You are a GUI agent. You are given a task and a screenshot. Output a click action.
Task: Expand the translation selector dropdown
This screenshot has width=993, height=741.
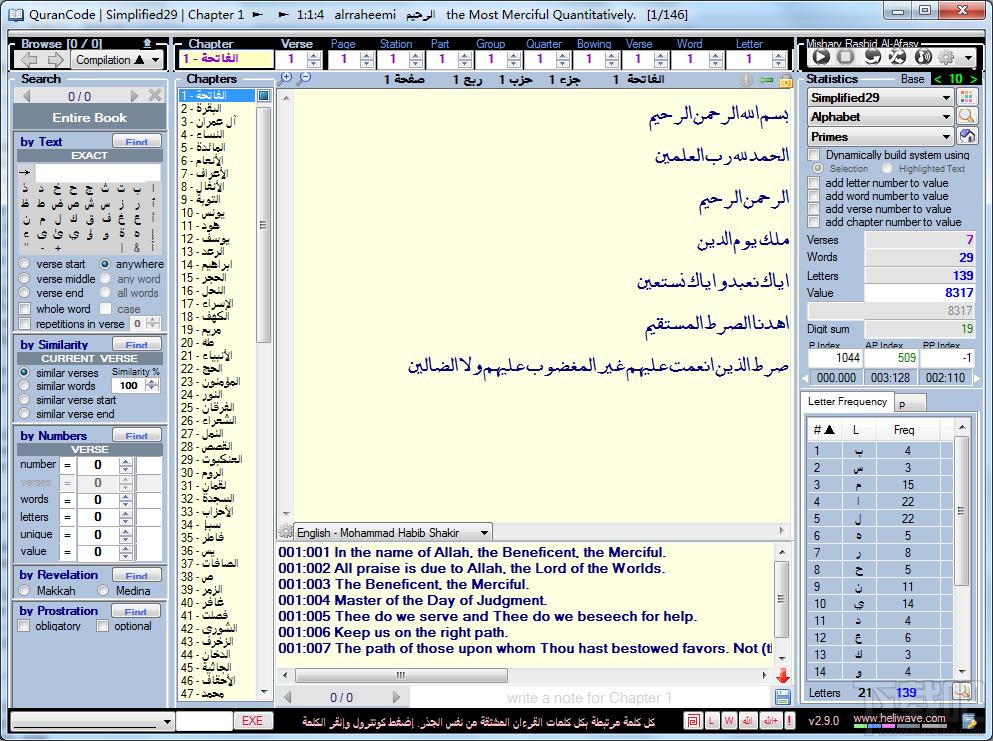[x=484, y=533]
